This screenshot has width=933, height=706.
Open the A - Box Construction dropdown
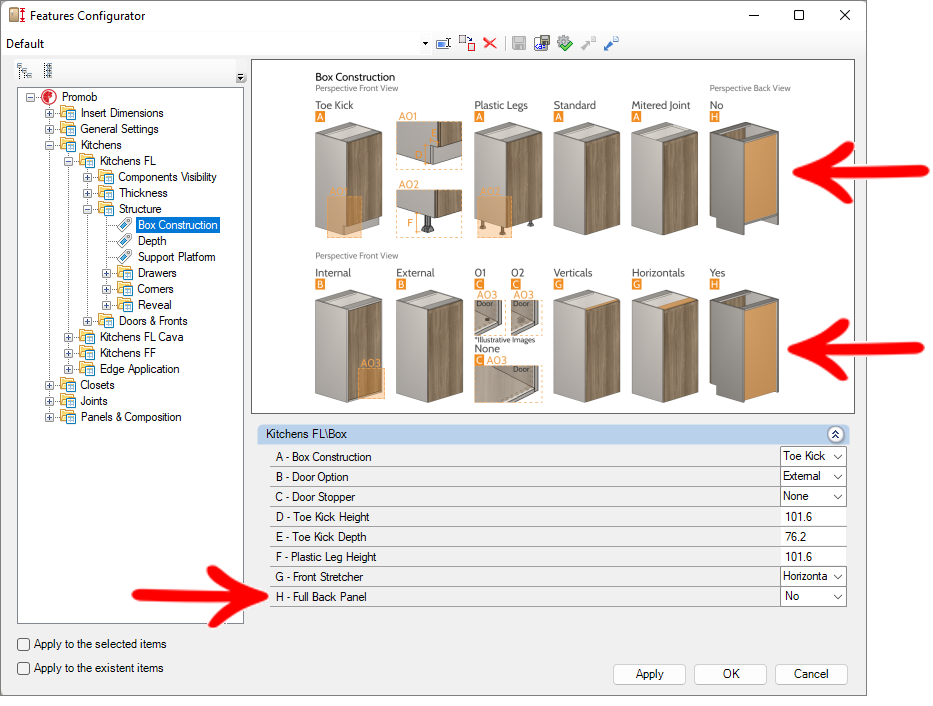pos(838,457)
